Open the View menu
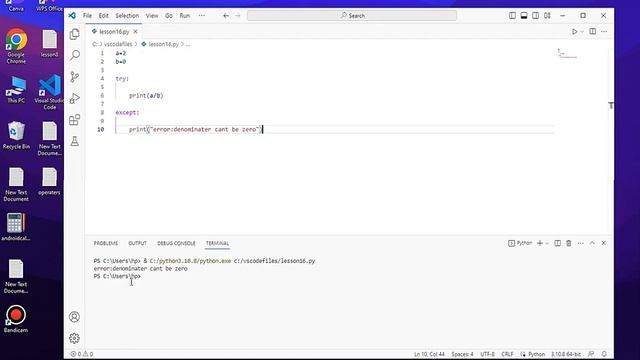The height and width of the screenshot is (360, 640). [x=152, y=16]
